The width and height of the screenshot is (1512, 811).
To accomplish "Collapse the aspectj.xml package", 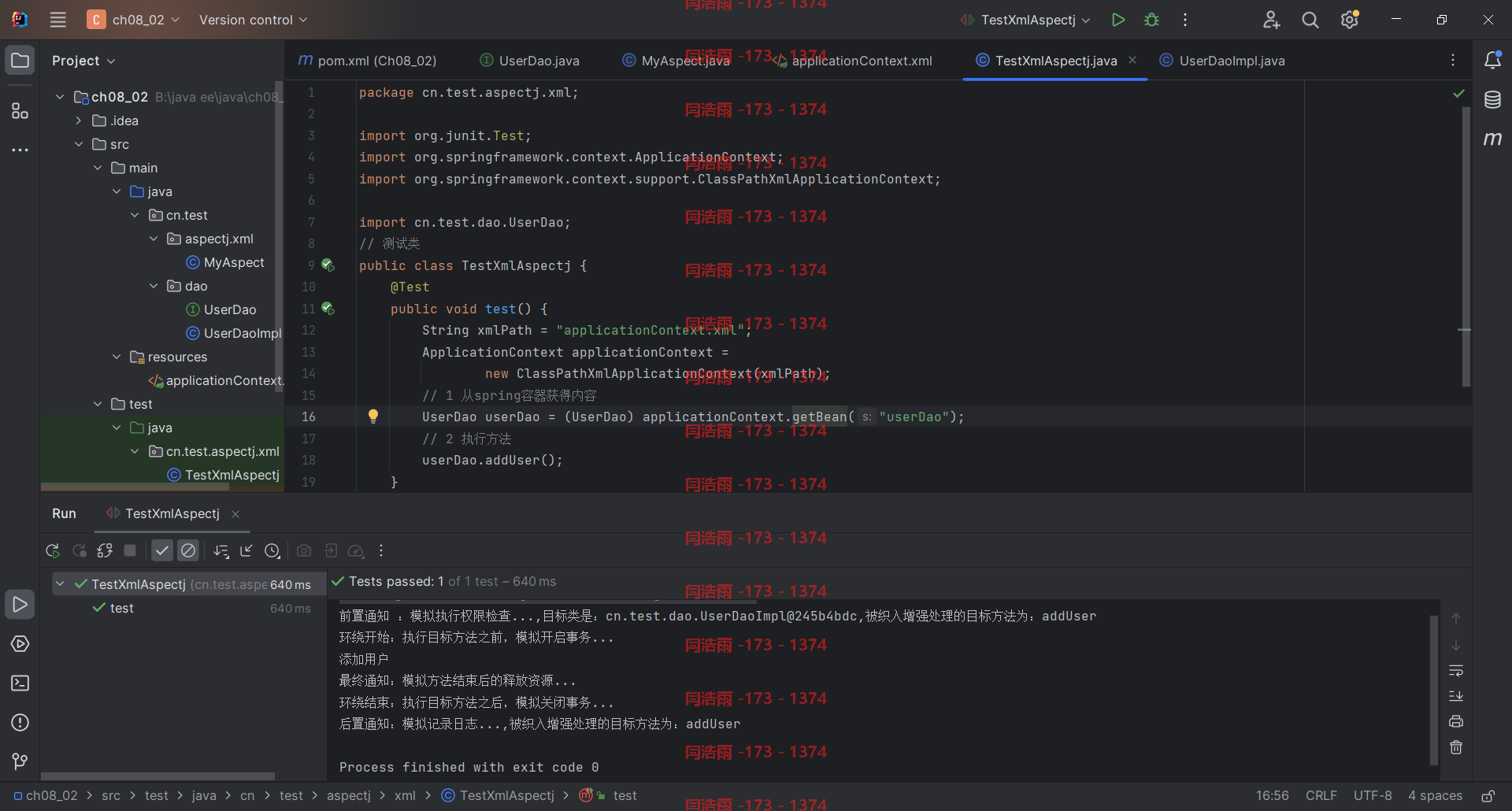I will point(154,239).
